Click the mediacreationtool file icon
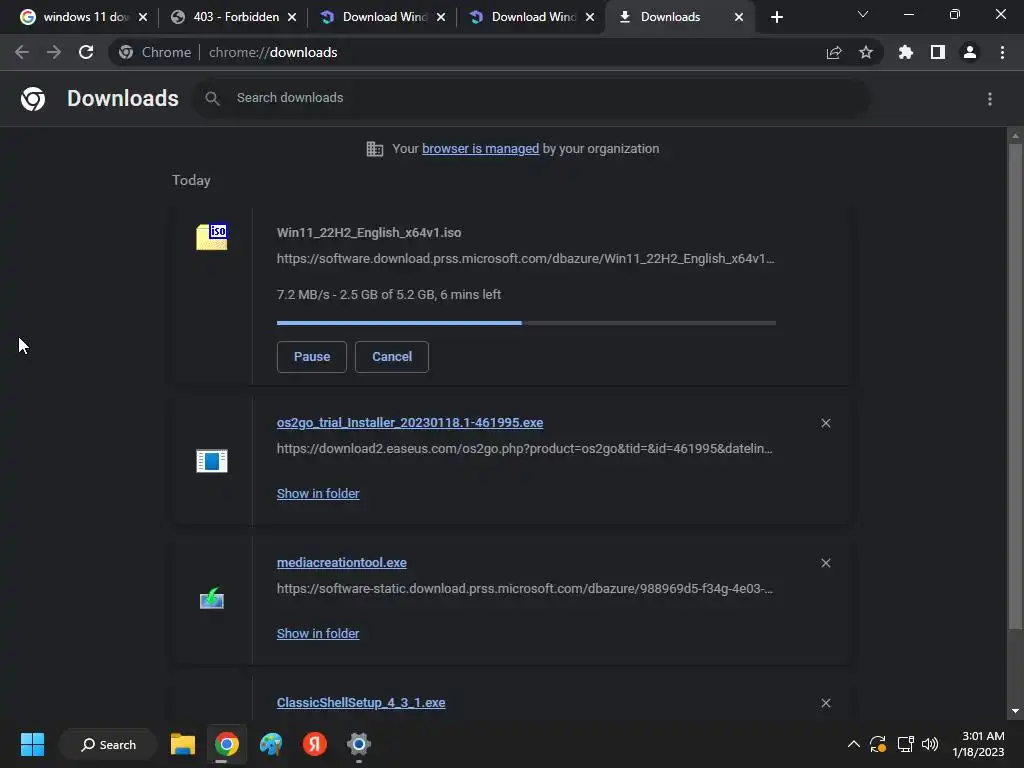Image resolution: width=1024 pixels, height=768 pixels. tap(212, 598)
